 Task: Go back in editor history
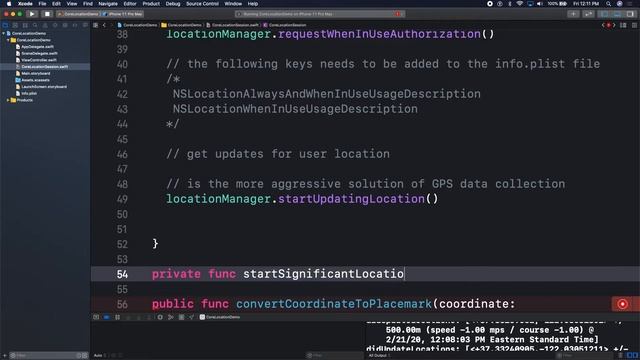coord(104,25)
